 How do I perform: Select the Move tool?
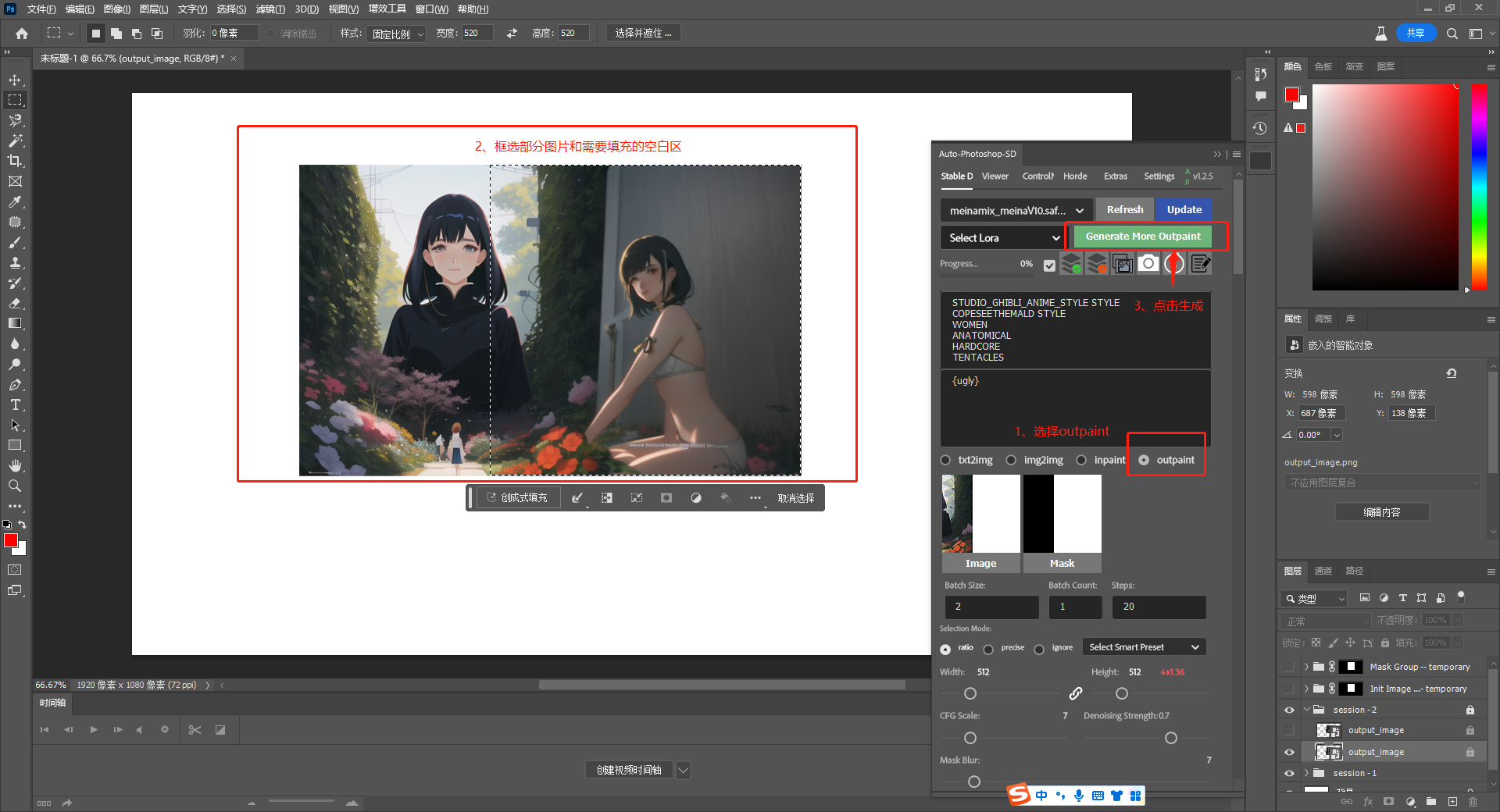[15, 79]
